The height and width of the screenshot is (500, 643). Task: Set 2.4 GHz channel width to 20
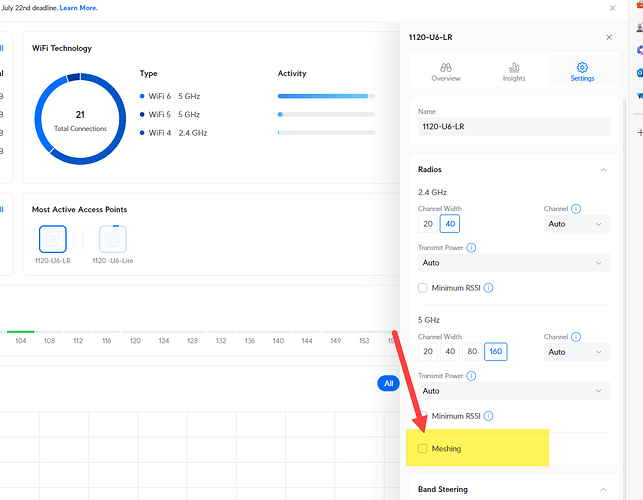(428, 224)
